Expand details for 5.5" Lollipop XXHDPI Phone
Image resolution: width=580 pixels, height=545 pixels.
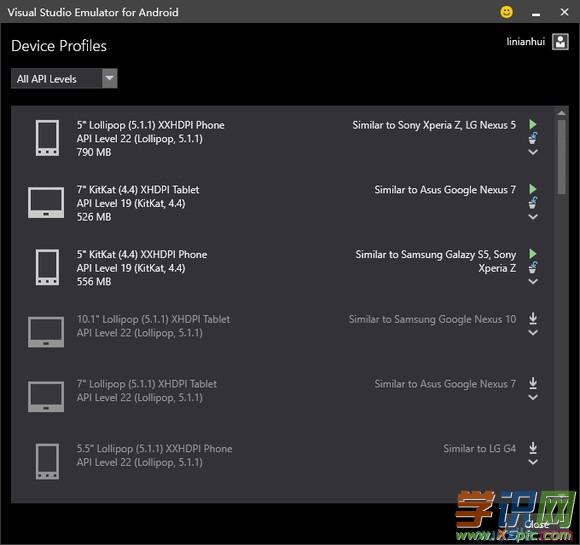tap(533, 462)
